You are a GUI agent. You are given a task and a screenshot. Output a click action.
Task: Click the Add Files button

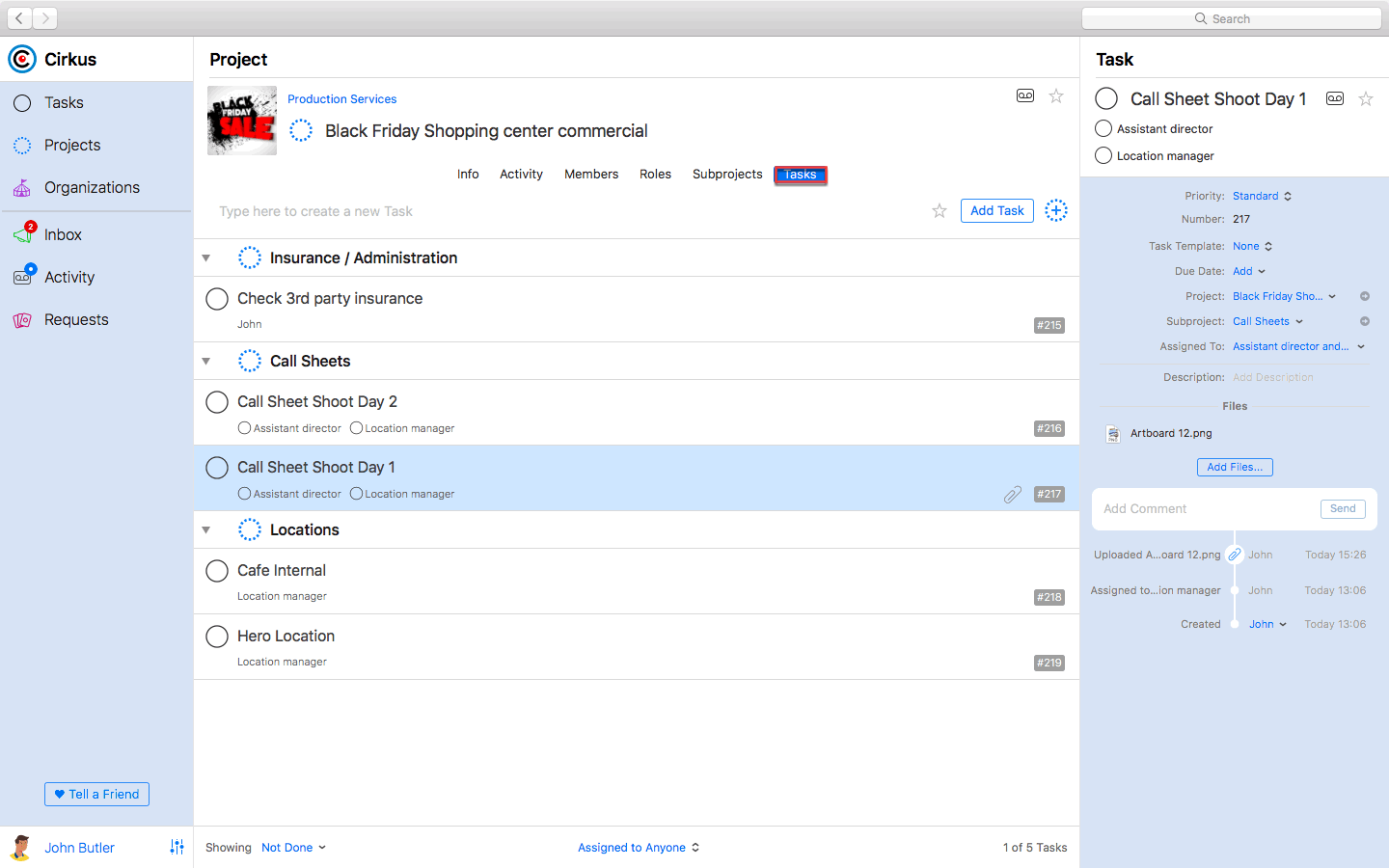1235,467
